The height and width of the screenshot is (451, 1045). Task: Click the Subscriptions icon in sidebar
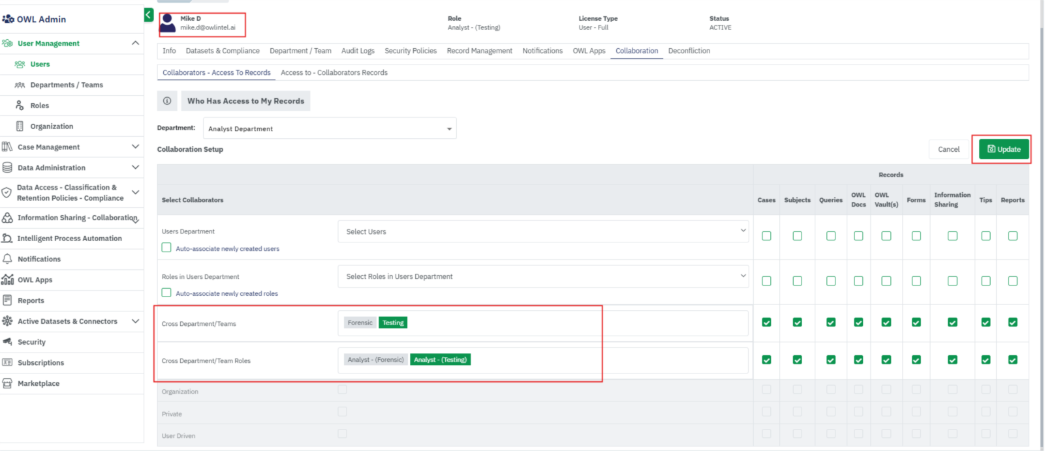(x=8, y=363)
